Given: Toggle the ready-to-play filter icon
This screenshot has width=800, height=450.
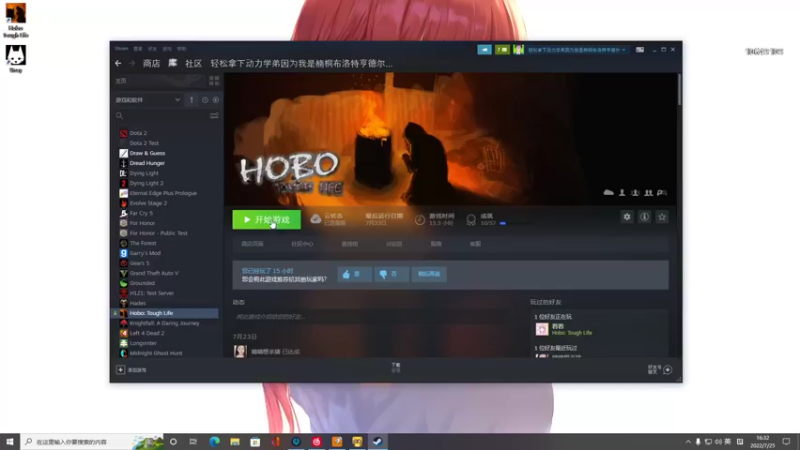Looking at the screenshot, I should [216, 100].
